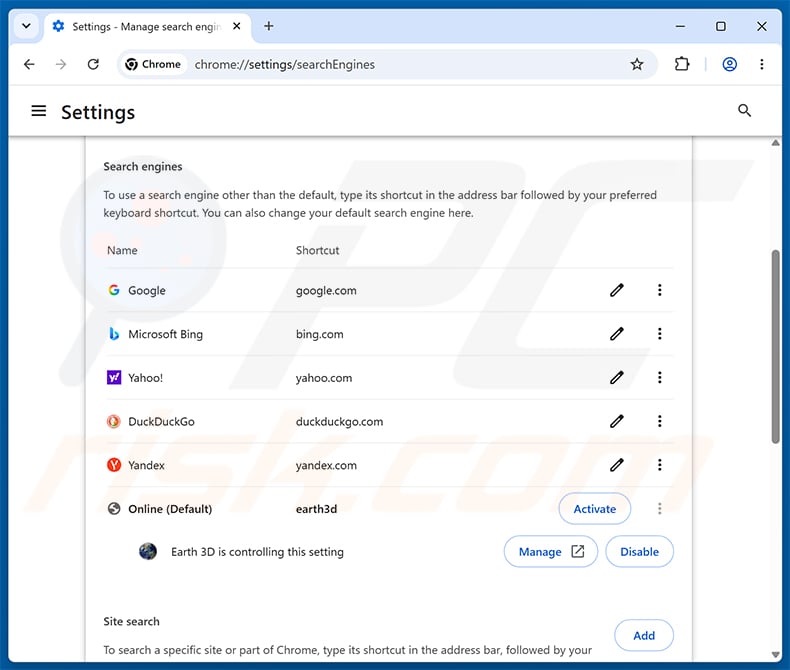This screenshot has height=670, width=790.
Task: Manage the Earth 3D extension
Action: point(551,552)
